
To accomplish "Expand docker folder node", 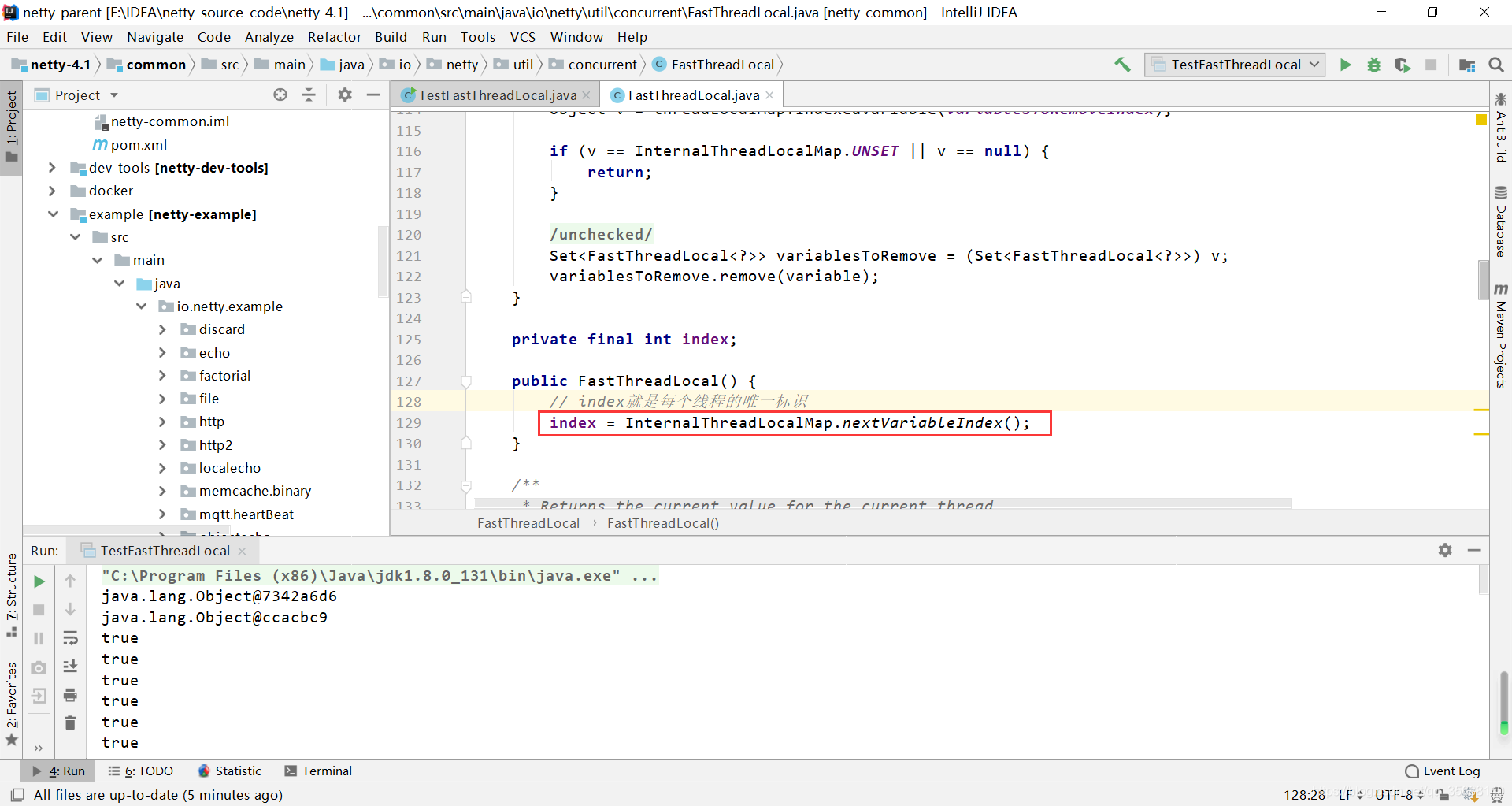I will pyautogui.click(x=52, y=191).
